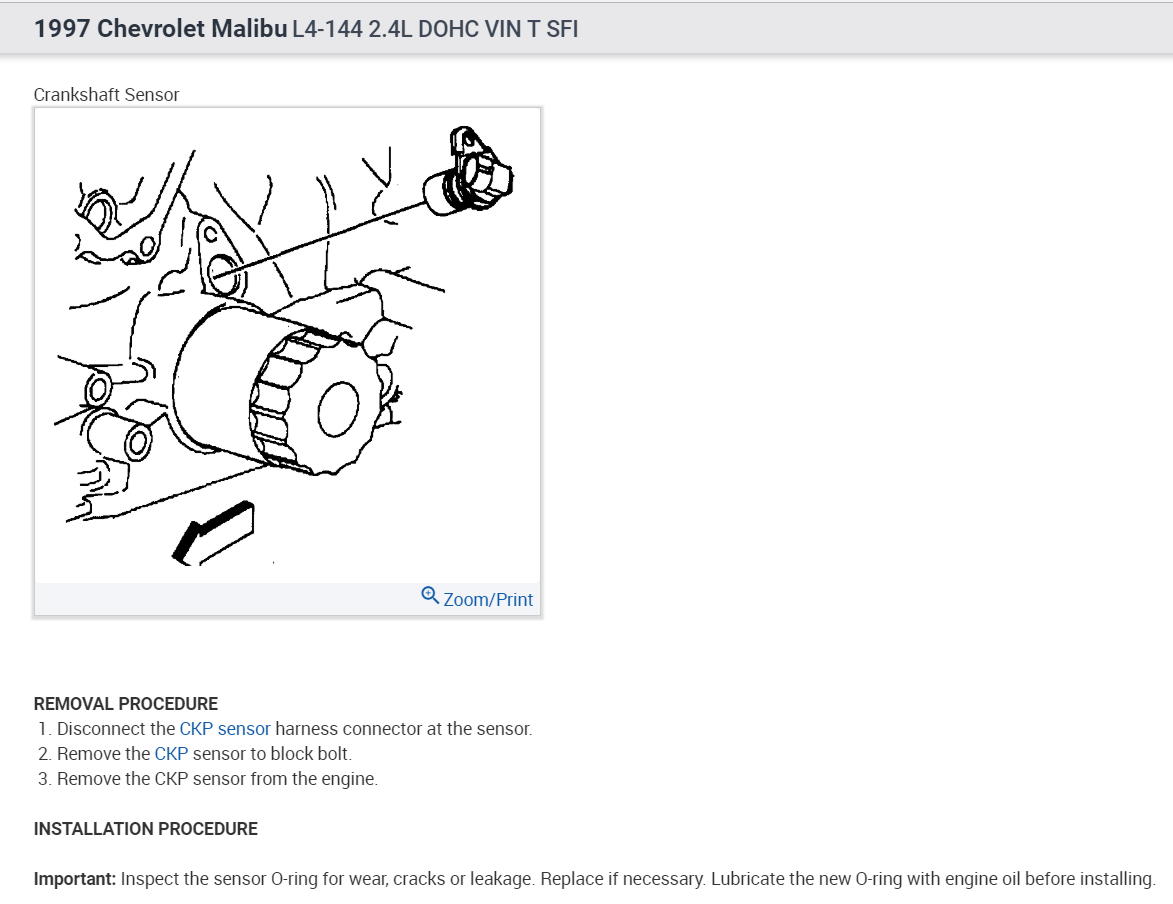
Task: Open the Zoom/Print link
Action: (x=488, y=599)
